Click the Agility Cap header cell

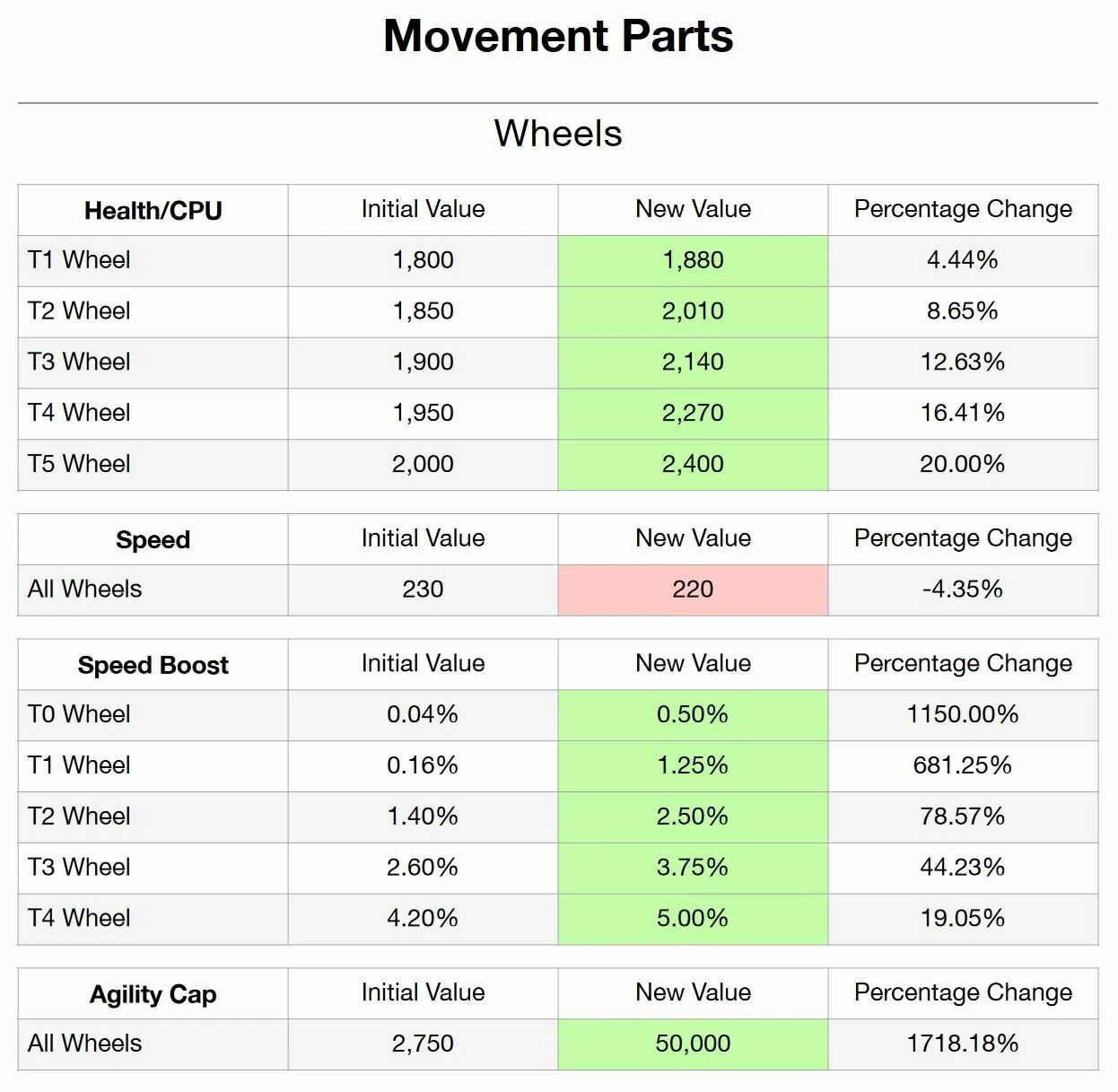pyautogui.click(x=153, y=994)
